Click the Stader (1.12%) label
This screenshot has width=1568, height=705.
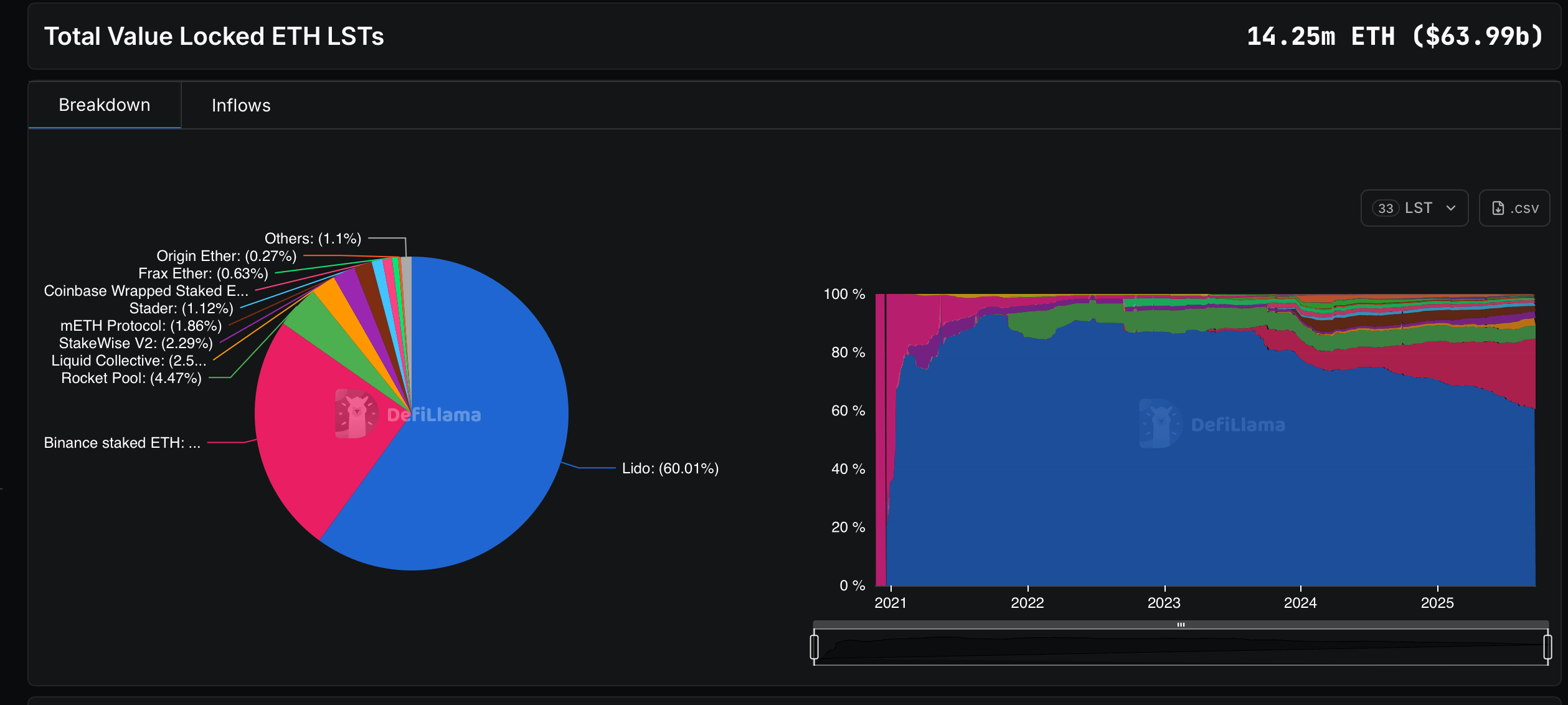coord(181,308)
